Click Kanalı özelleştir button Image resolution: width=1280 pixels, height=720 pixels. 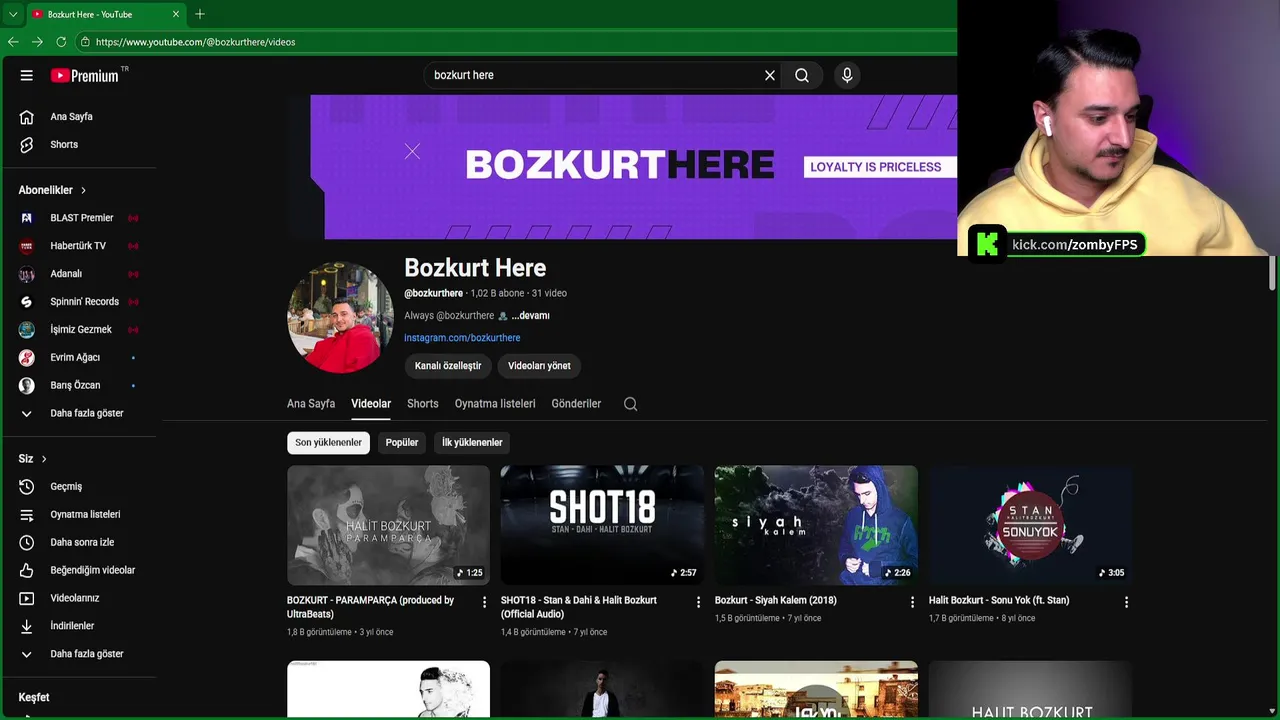(448, 366)
